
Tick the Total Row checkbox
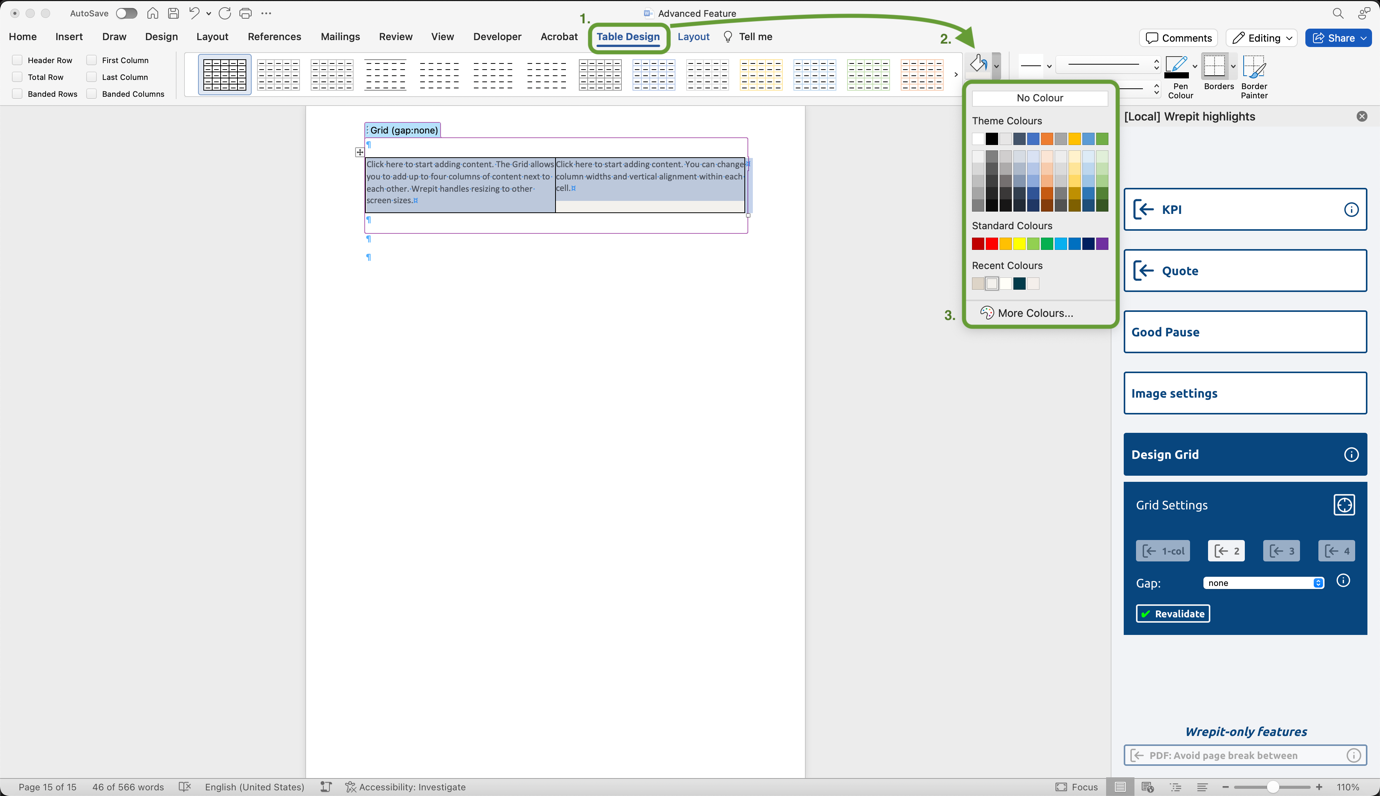17,77
